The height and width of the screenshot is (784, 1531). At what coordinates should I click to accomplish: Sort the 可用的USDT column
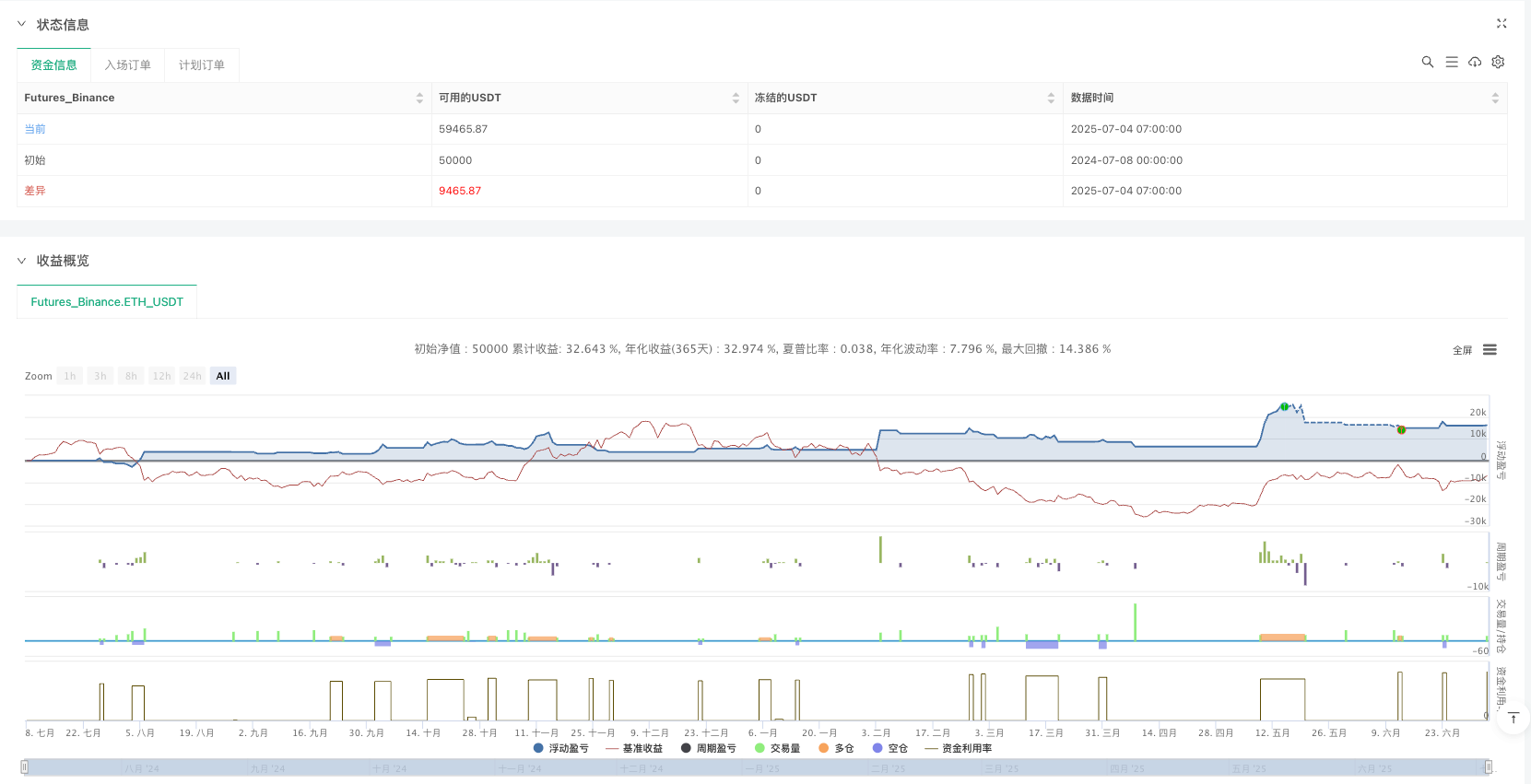(735, 98)
